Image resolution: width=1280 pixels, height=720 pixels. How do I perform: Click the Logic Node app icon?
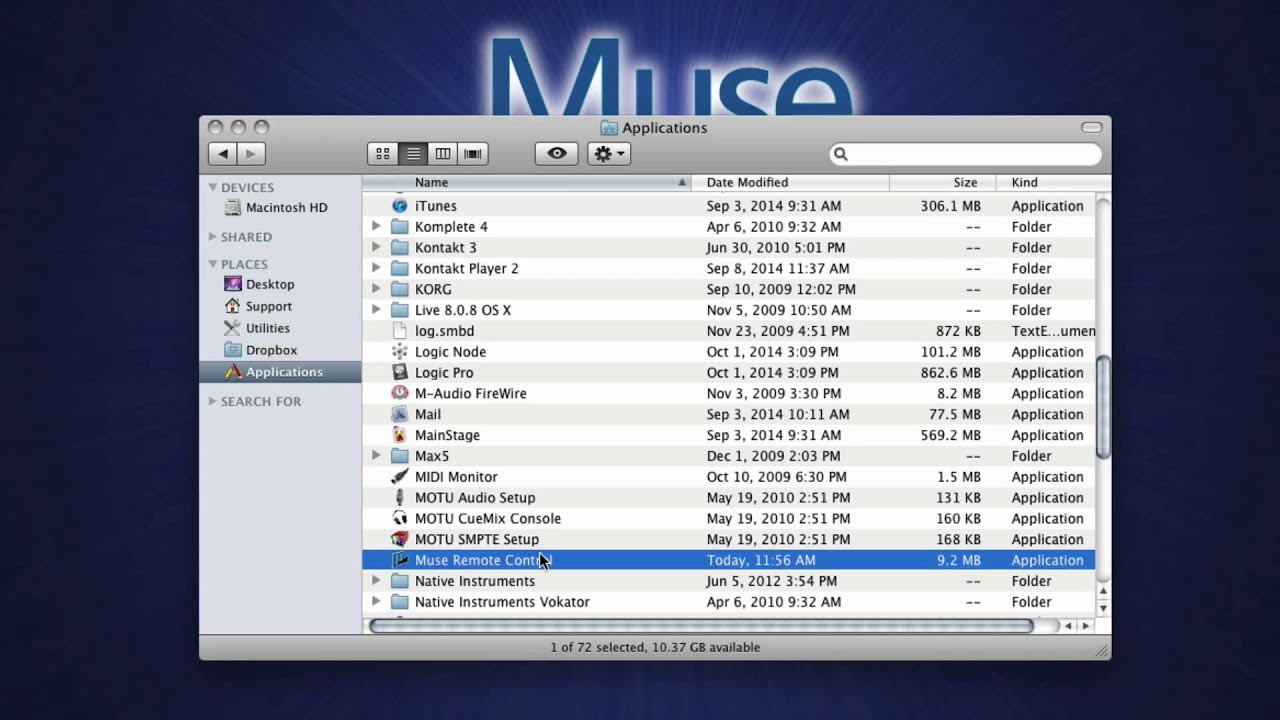click(x=400, y=352)
